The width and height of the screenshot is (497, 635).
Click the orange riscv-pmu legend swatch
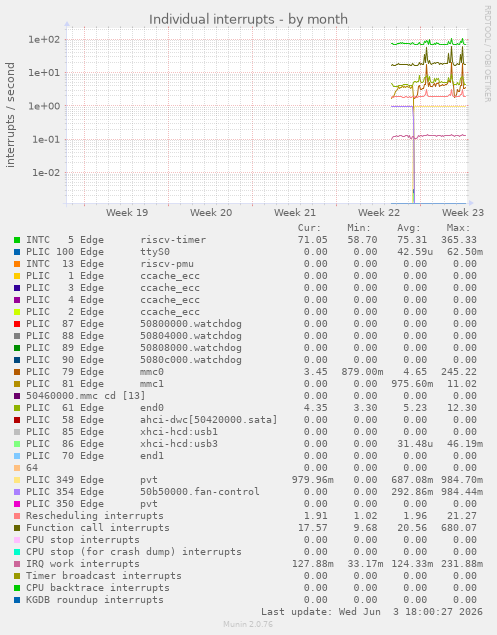pos(17,264)
